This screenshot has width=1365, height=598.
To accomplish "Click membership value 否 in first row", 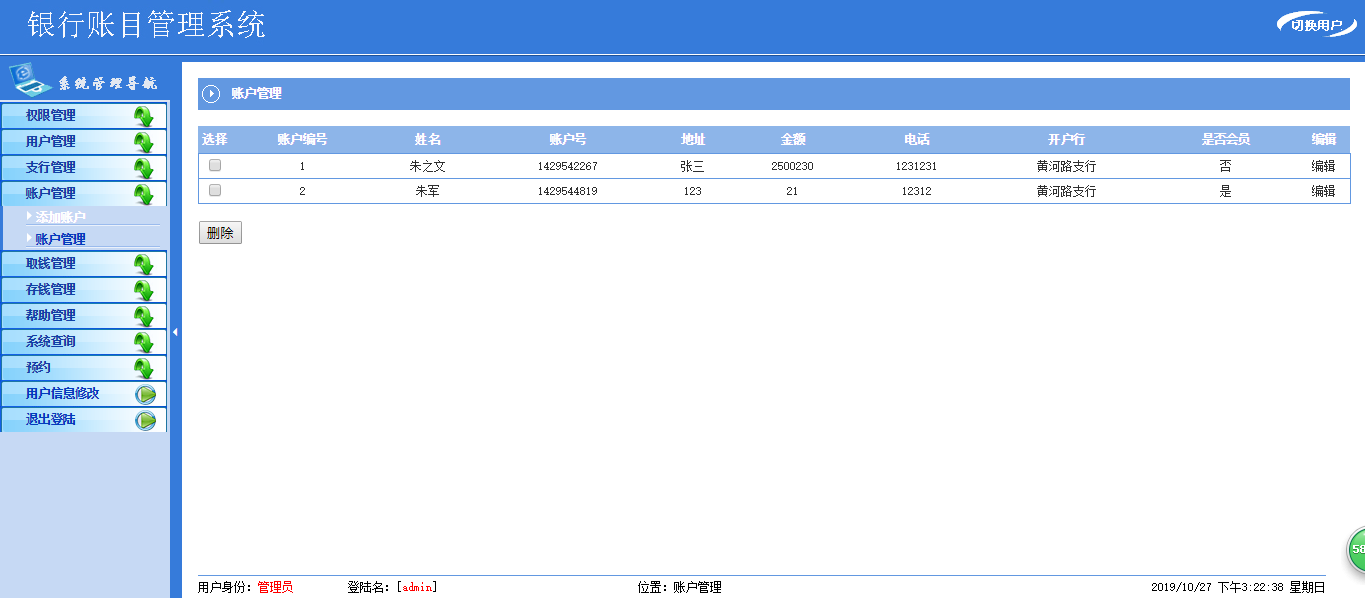I will [1225, 167].
